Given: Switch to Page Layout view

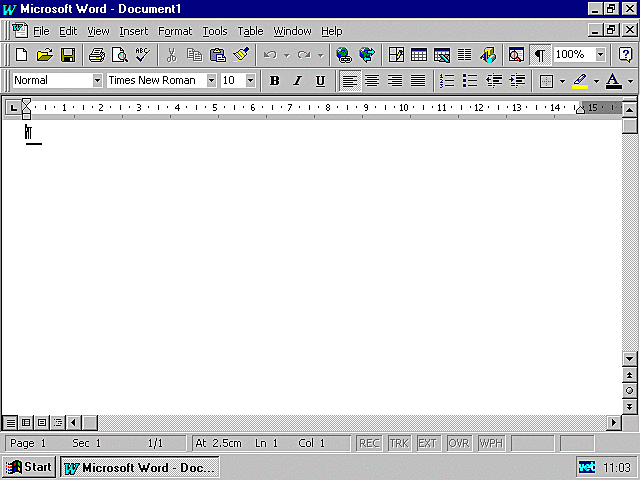Looking at the screenshot, I should [x=42, y=422].
